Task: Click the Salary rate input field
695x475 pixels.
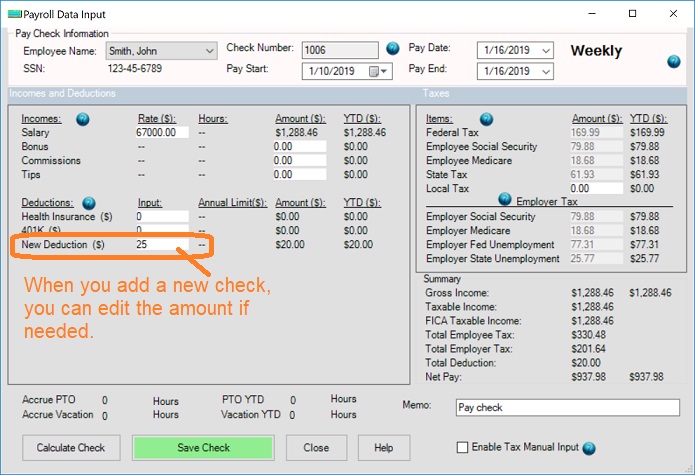Action: tap(162, 132)
